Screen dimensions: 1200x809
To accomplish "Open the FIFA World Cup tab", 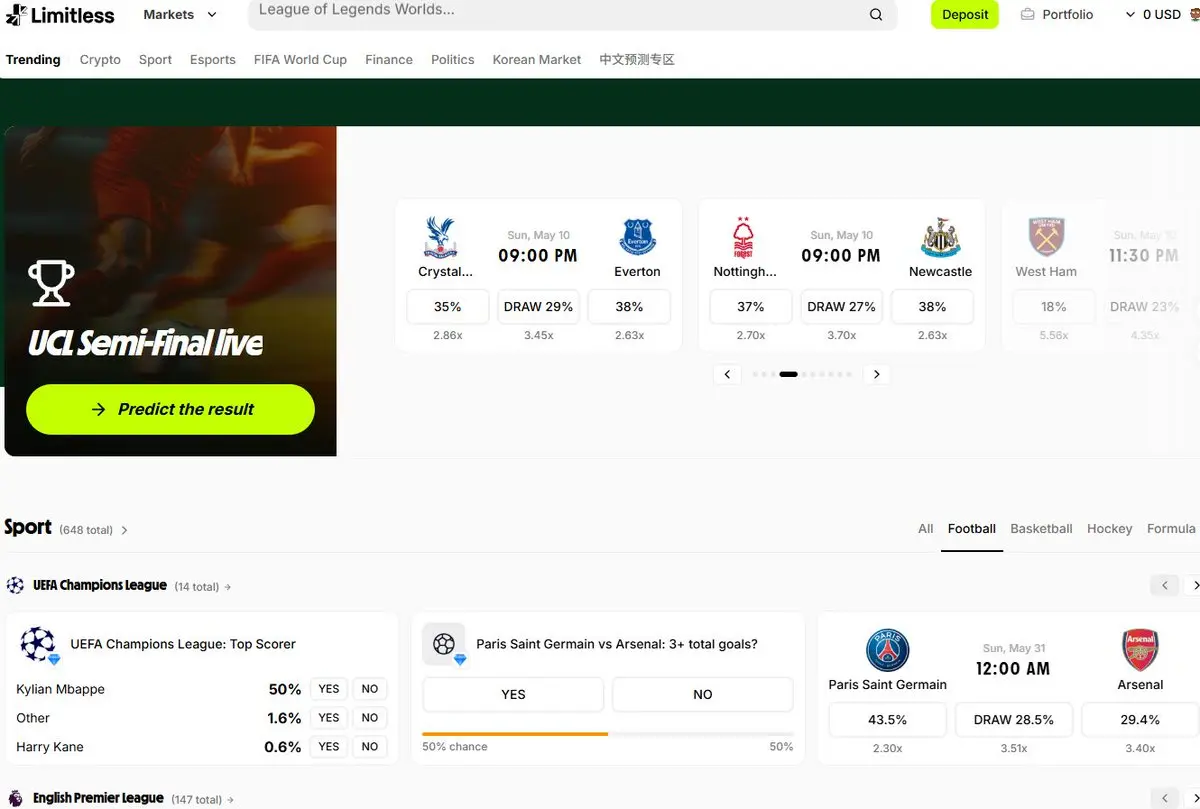I will pos(300,60).
